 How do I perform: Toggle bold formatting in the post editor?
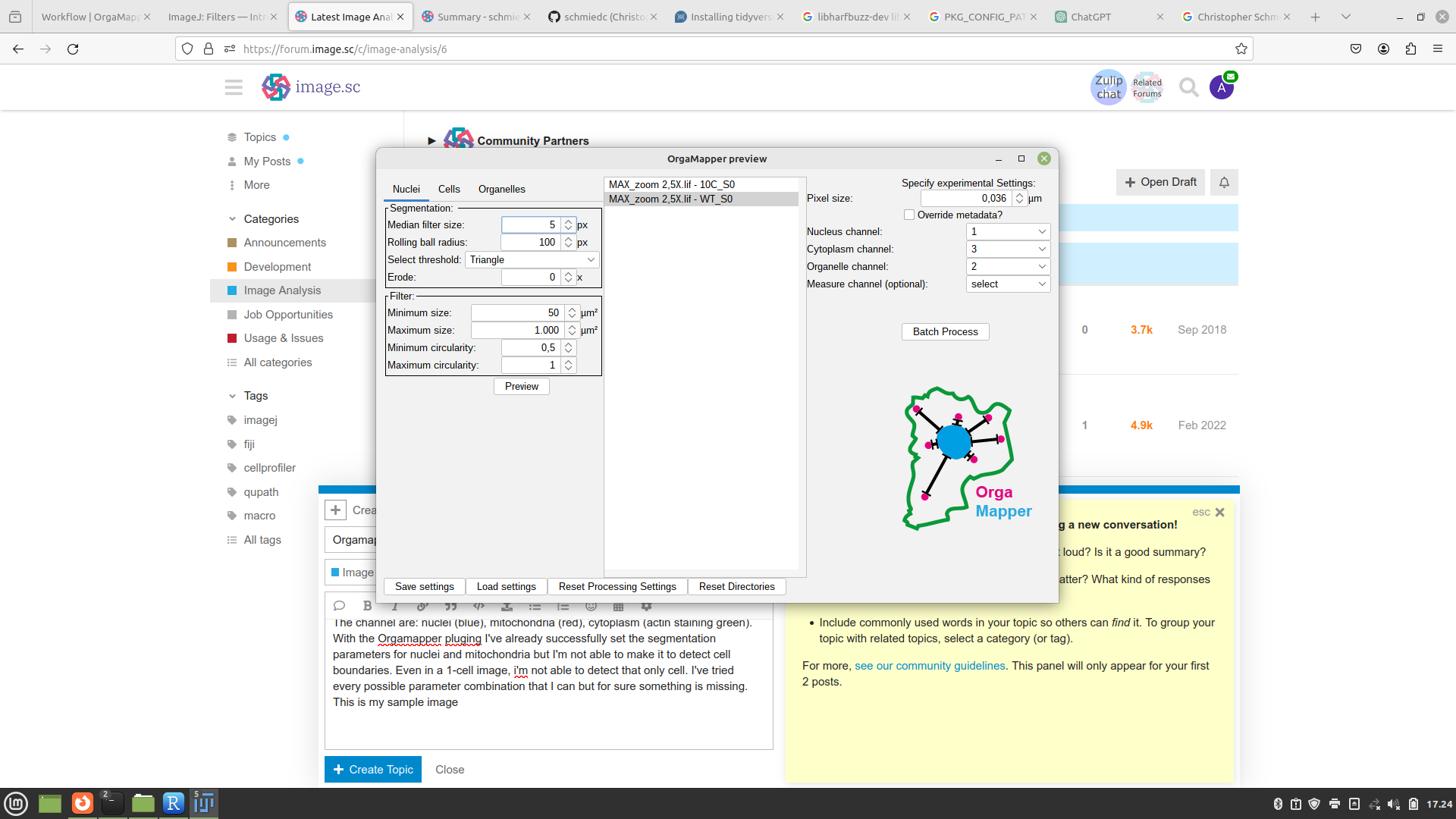coord(367,606)
